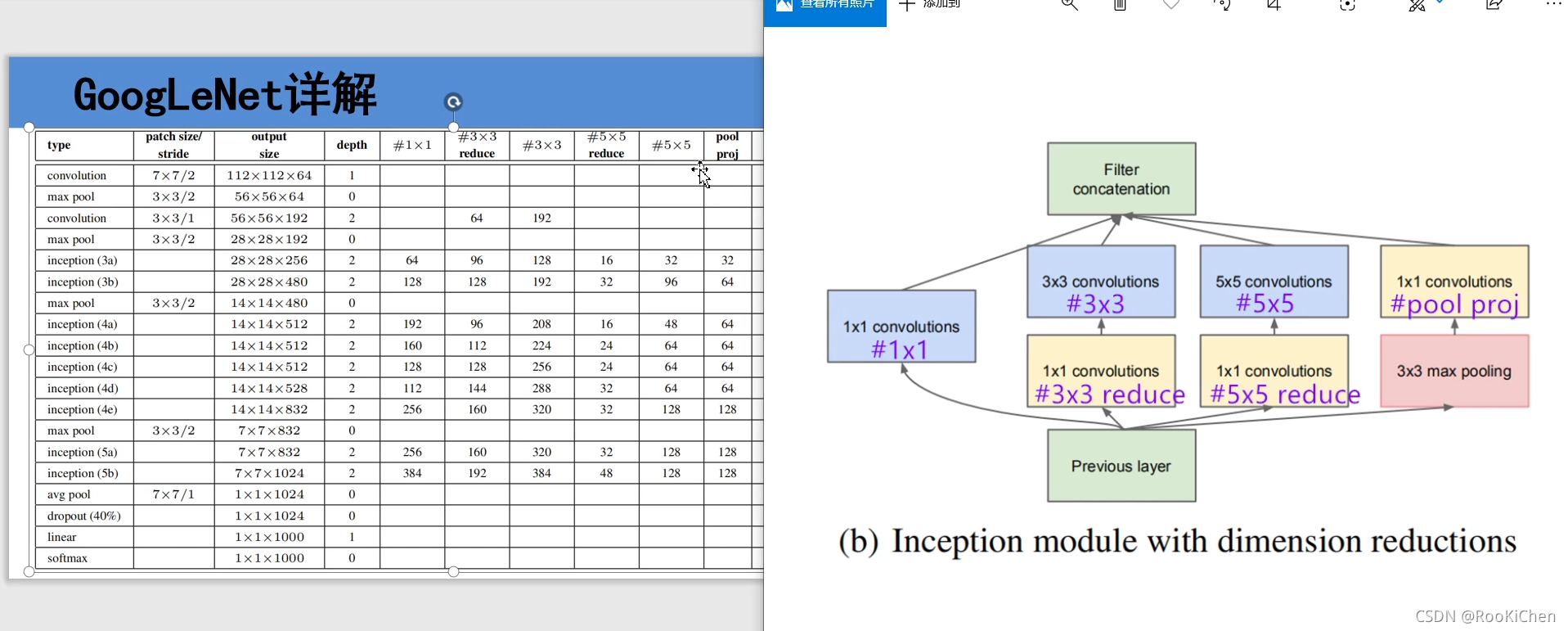The image size is (1568, 631).
Task: Click the 'inception (4e)' row label
Action: click(x=83, y=409)
